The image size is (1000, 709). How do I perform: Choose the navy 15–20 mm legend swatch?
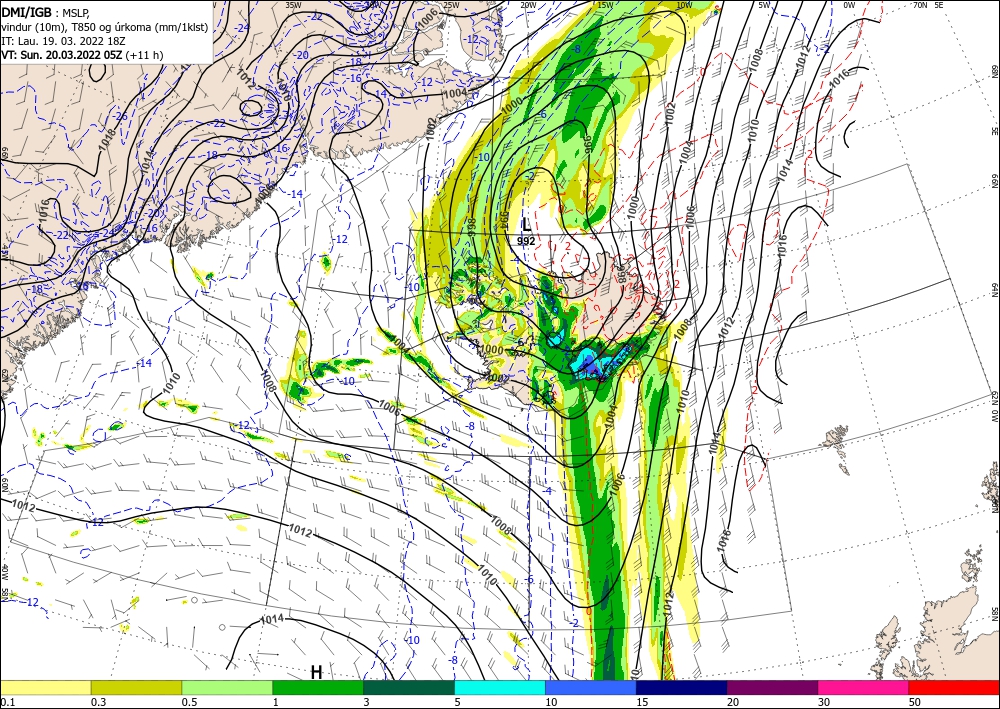682,687
